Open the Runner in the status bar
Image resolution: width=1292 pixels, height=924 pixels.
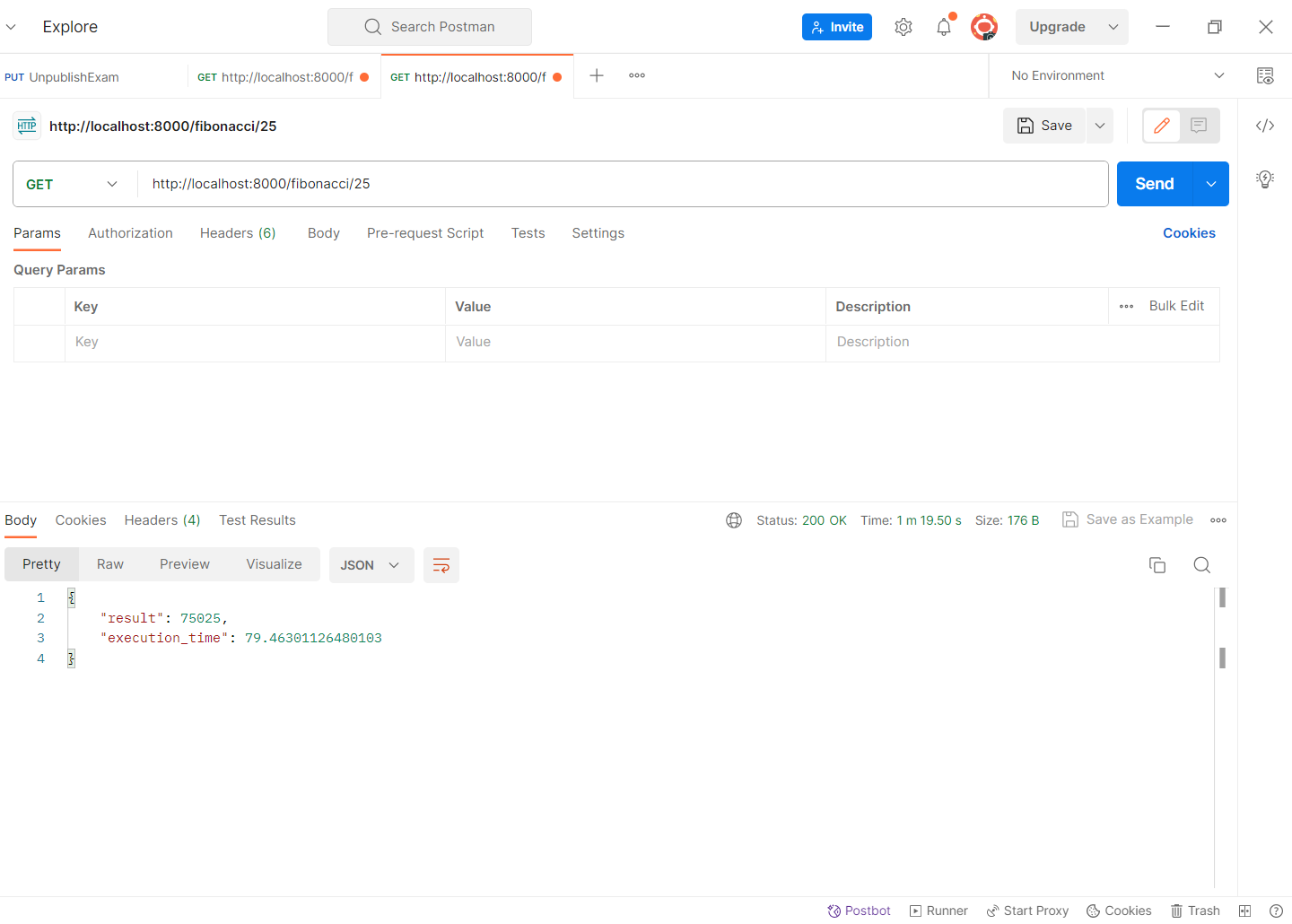pyautogui.click(x=938, y=911)
